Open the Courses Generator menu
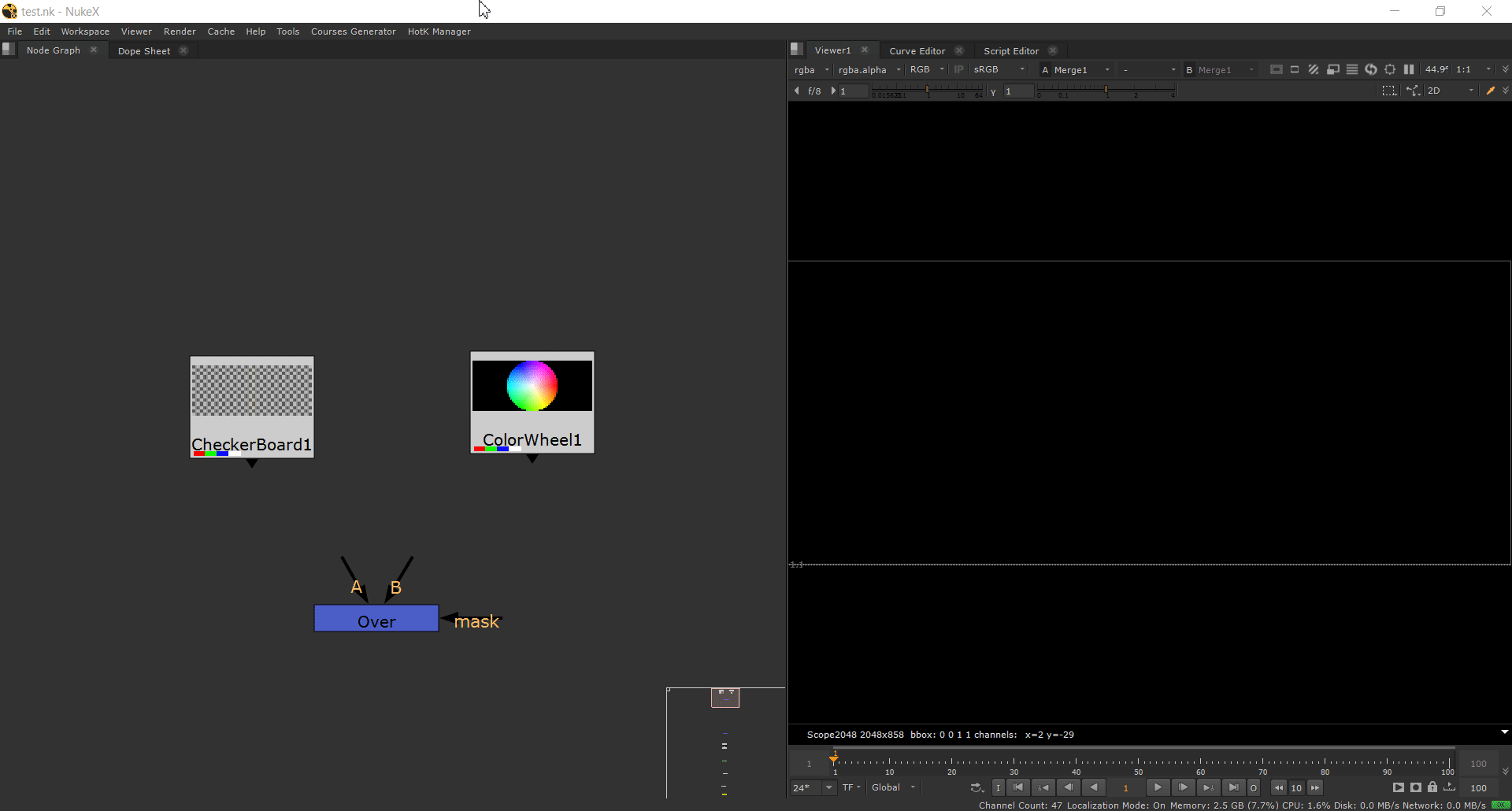1512x811 pixels. (353, 31)
